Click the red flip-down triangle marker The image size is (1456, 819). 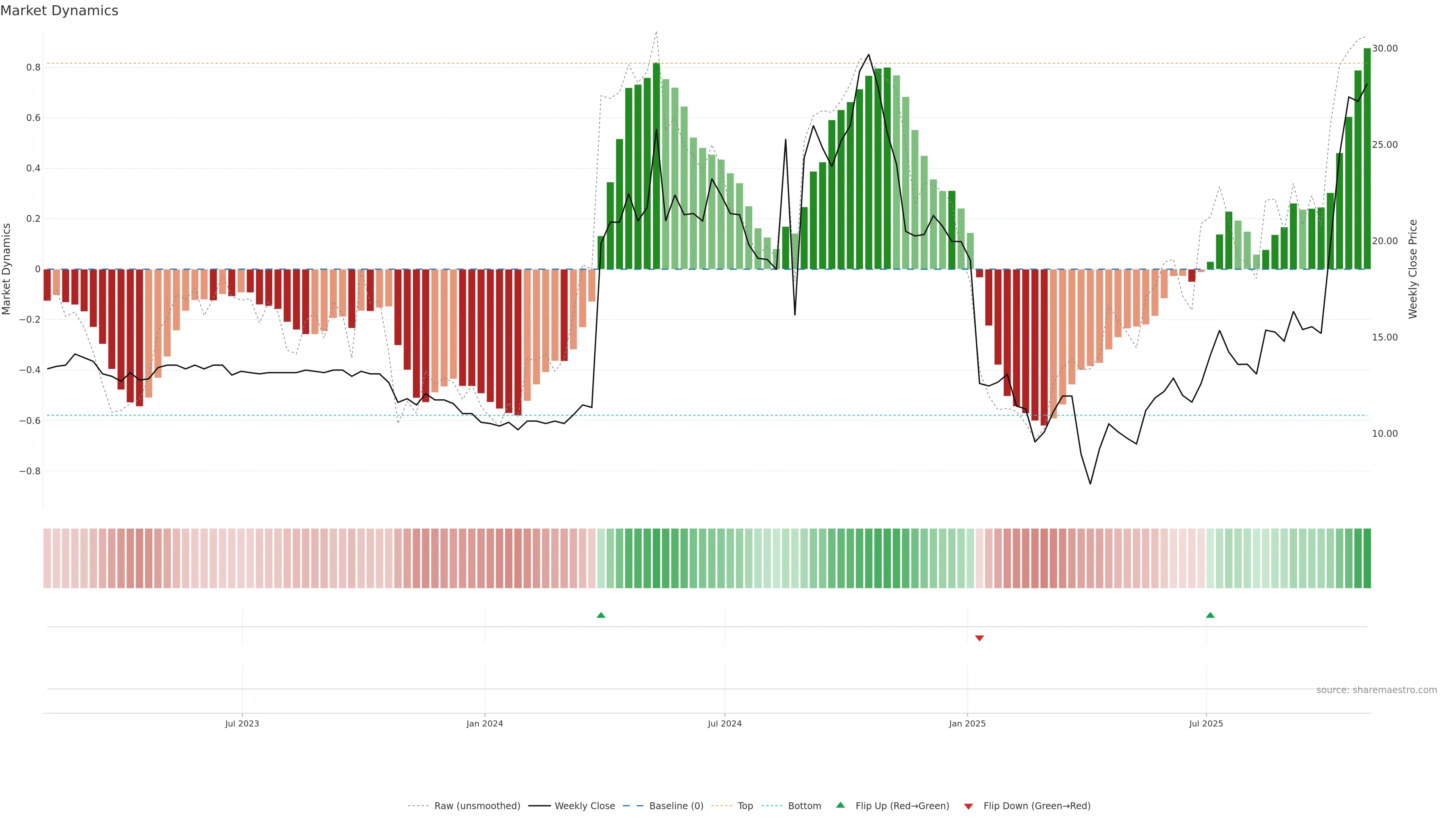979,638
